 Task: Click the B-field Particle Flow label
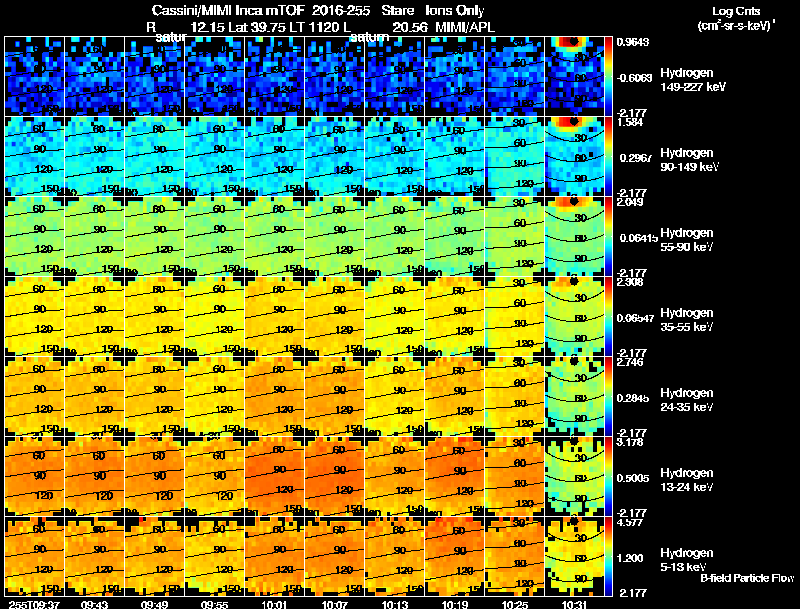coord(747,578)
